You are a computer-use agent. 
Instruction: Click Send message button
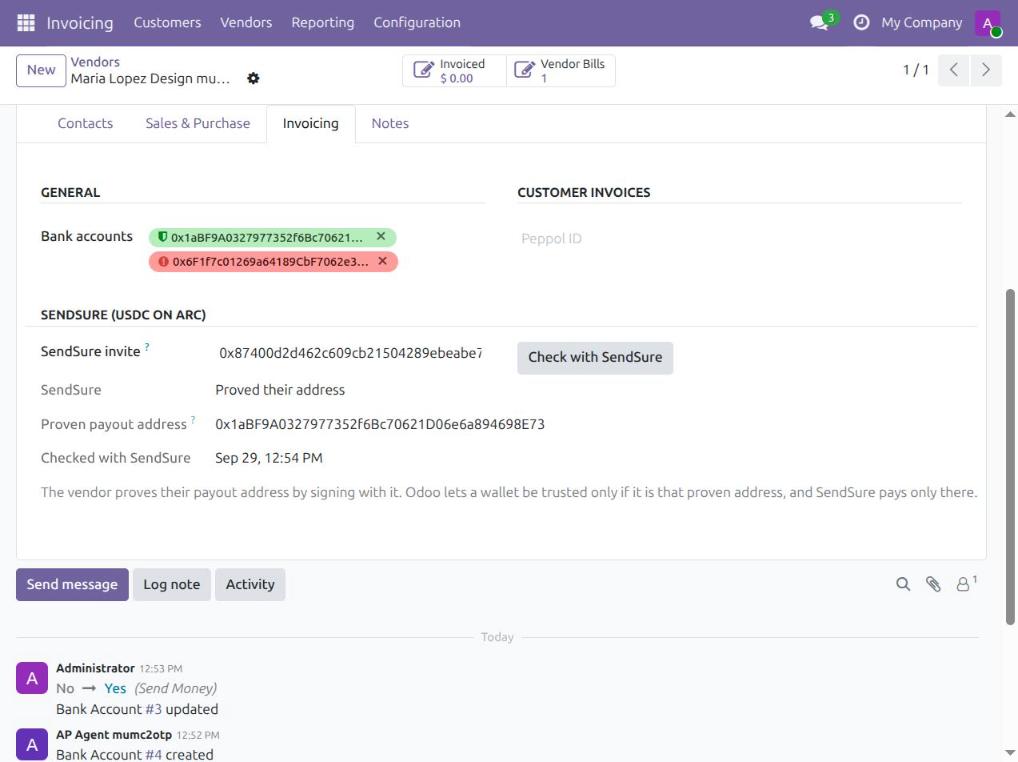coord(72,584)
